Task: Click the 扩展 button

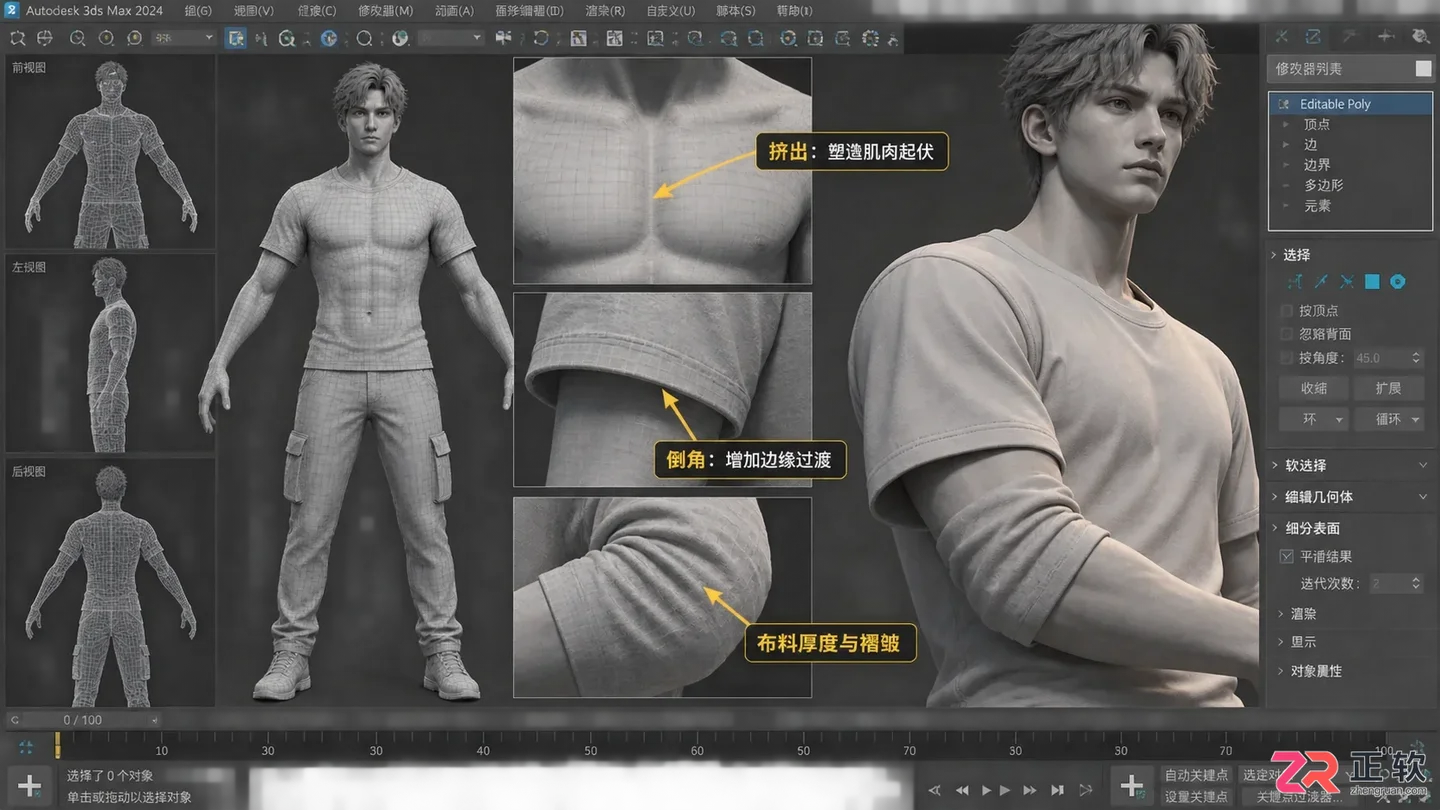Action: click(1388, 388)
